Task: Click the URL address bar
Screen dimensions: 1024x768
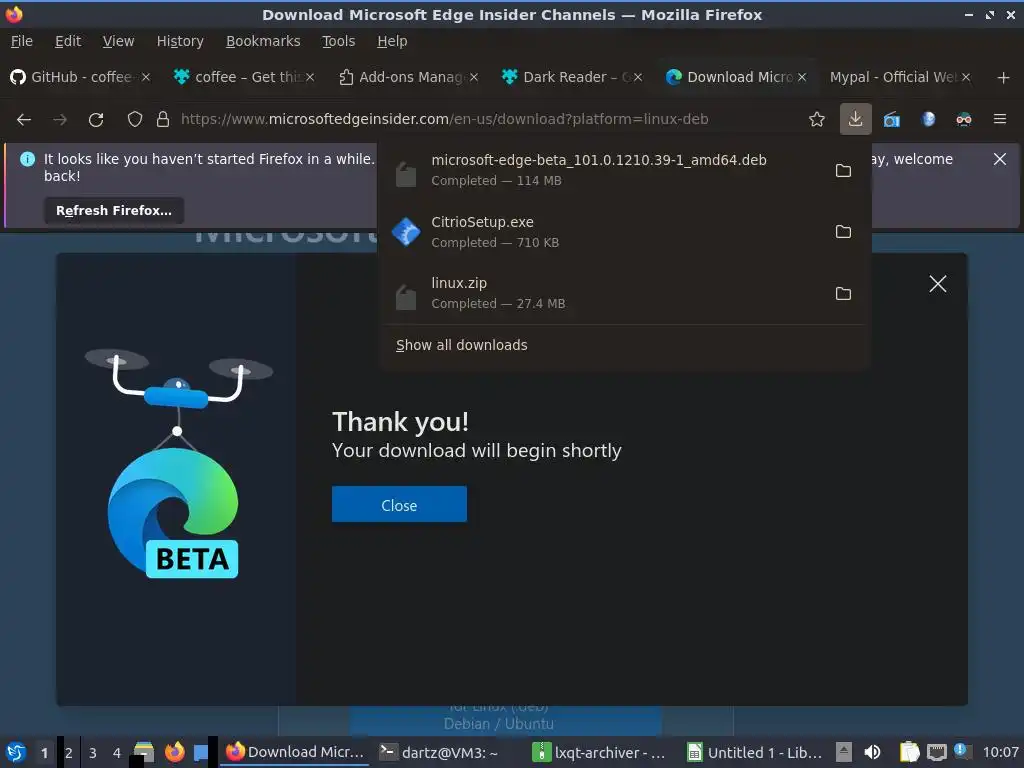Action: click(444, 119)
